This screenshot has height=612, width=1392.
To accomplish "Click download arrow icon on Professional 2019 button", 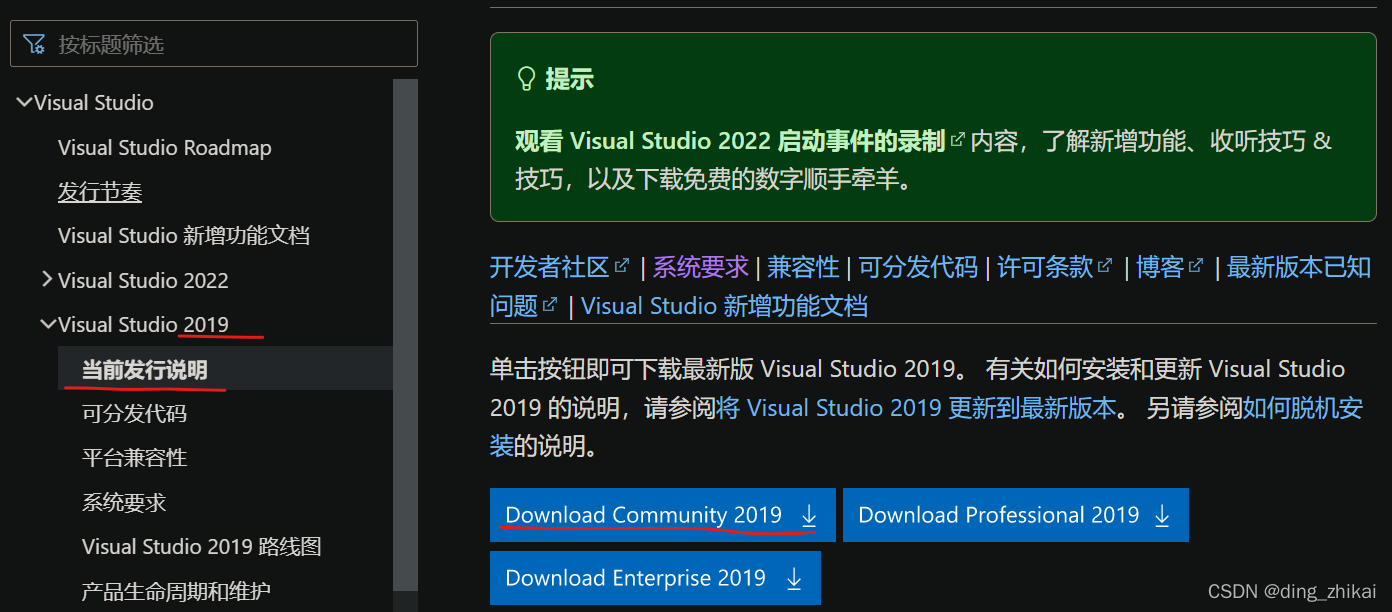I will pos(1162,515).
